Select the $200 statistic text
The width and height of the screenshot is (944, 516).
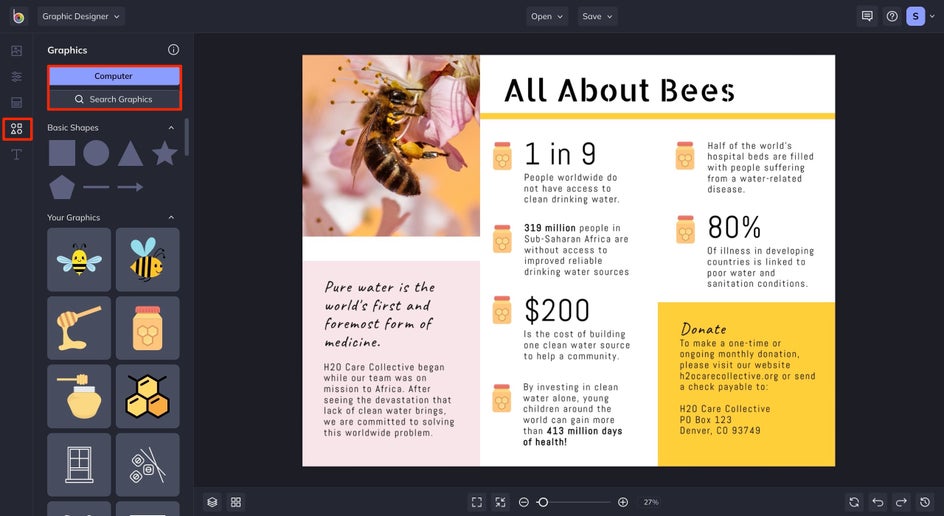(x=557, y=310)
